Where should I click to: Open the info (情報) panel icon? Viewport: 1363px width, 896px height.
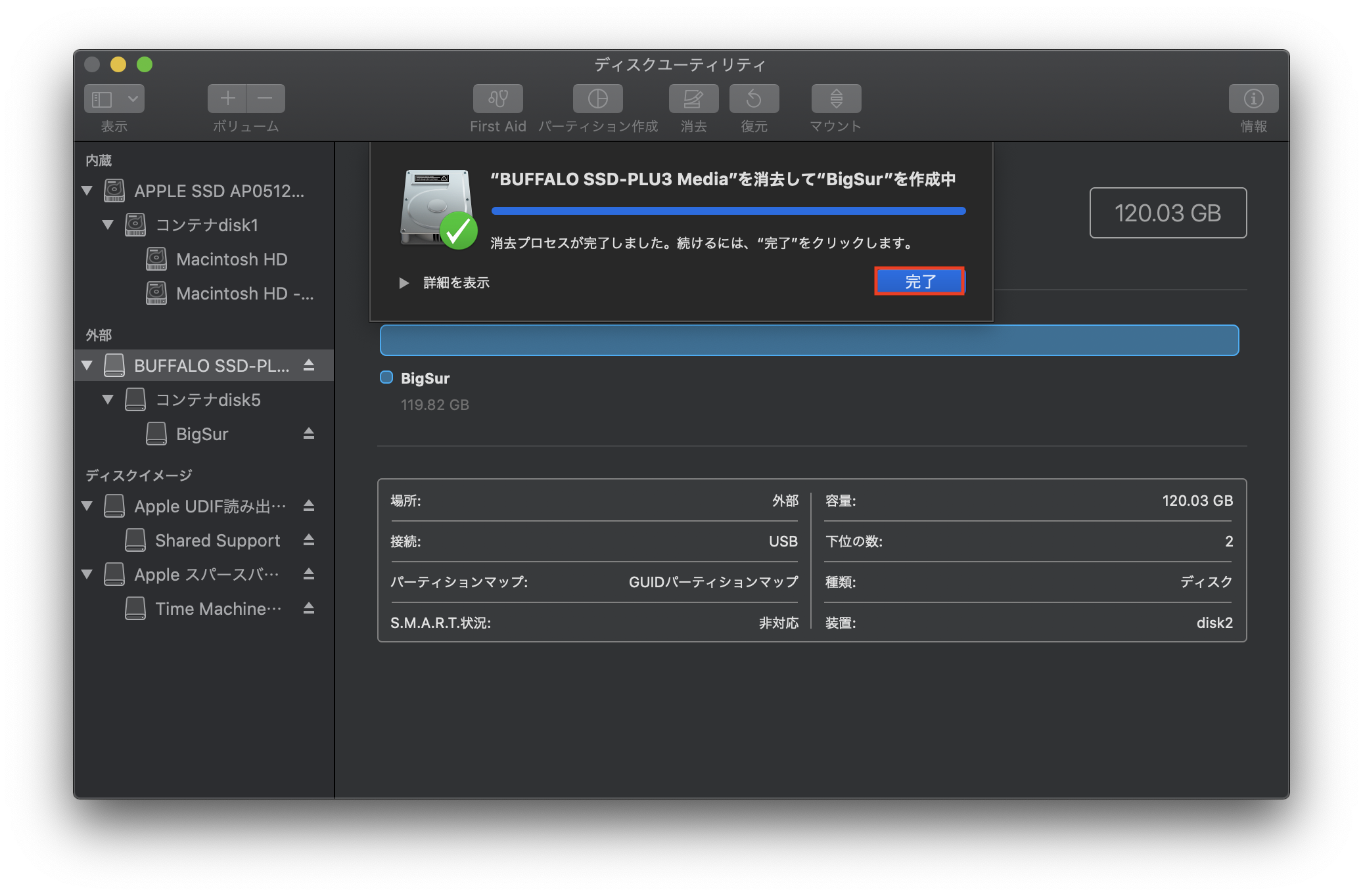coord(1253,99)
